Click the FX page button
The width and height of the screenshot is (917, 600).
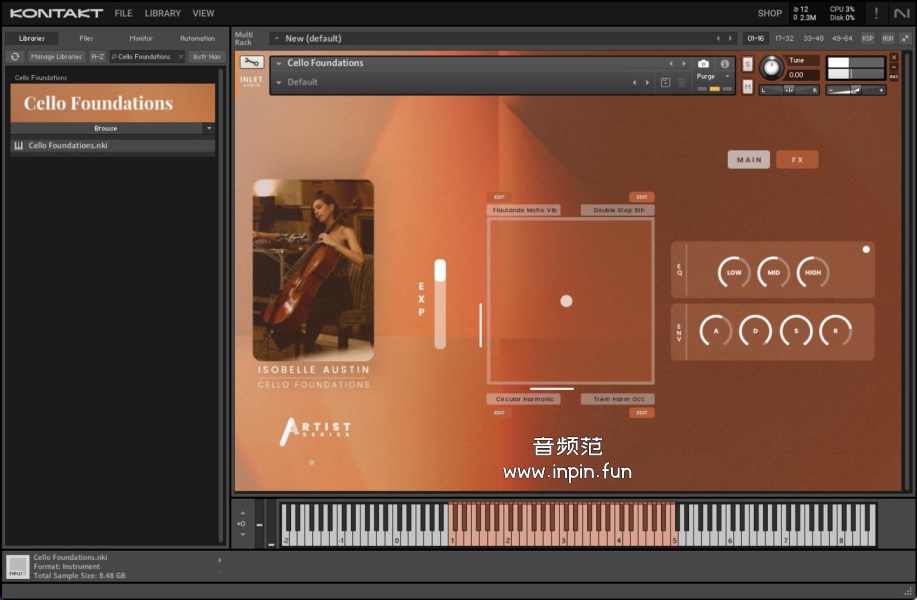pyautogui.click(x=797, y=160)
